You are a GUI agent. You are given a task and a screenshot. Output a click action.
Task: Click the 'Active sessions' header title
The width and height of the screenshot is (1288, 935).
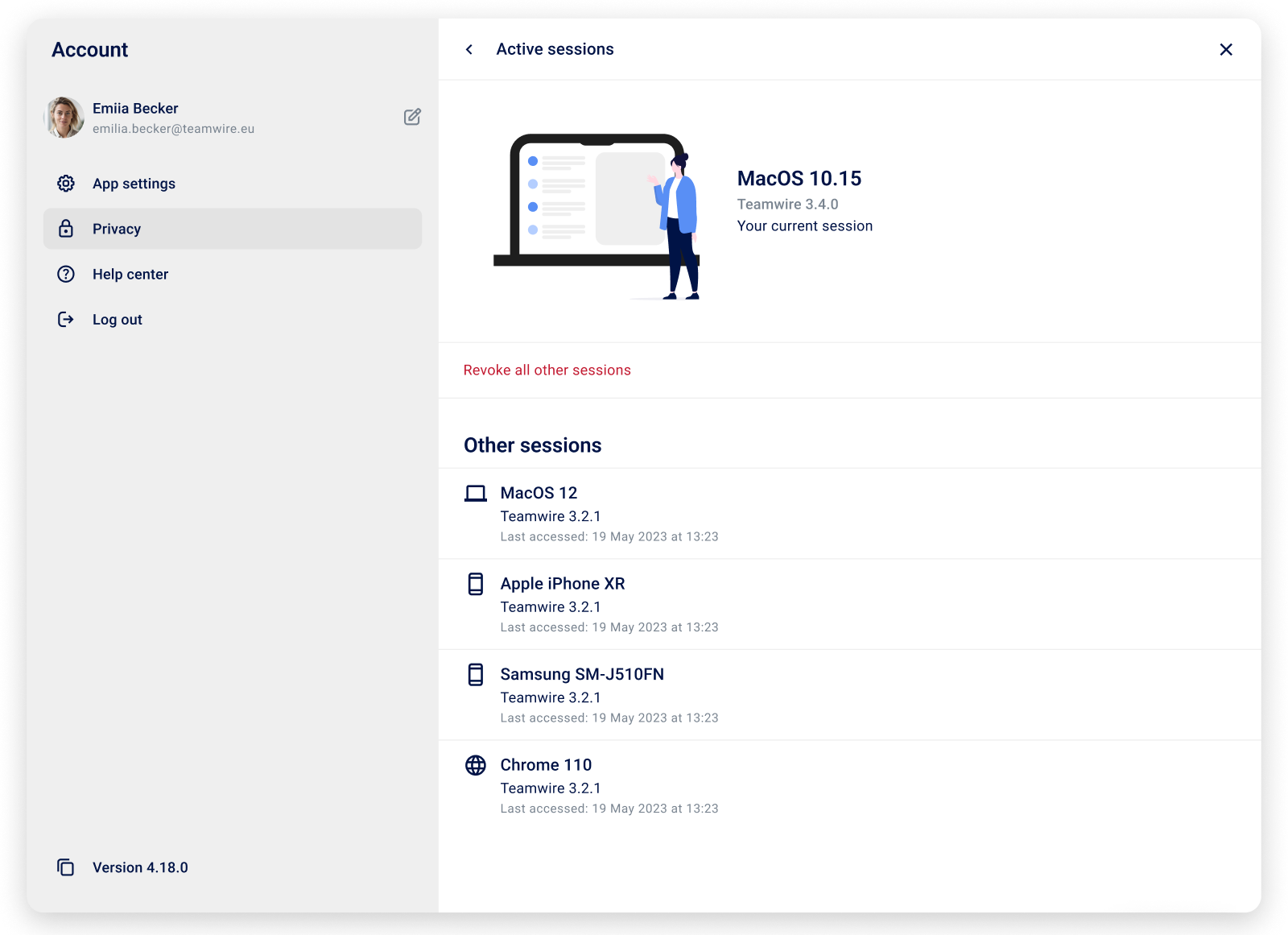(555, 49)
